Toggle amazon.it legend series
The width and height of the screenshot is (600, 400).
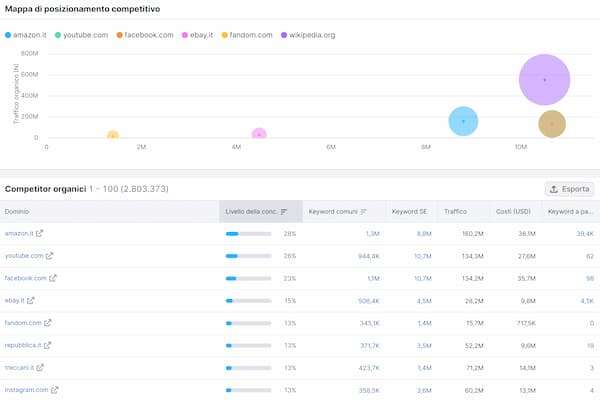(26, 34)
